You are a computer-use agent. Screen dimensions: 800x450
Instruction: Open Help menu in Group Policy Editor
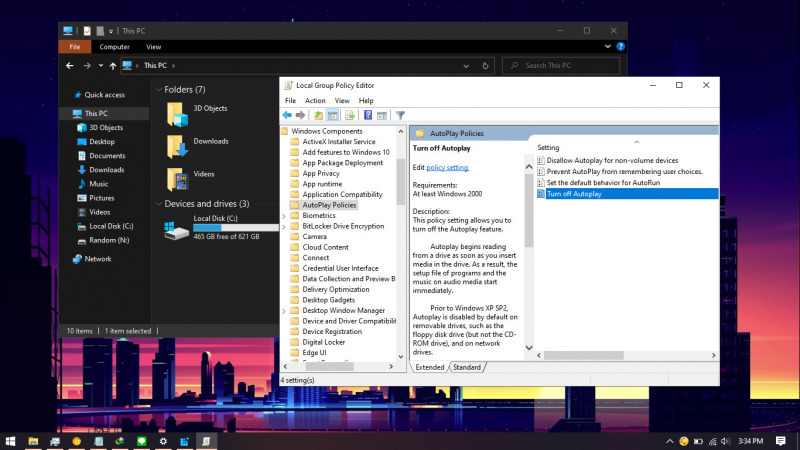(x=366, y=101)
